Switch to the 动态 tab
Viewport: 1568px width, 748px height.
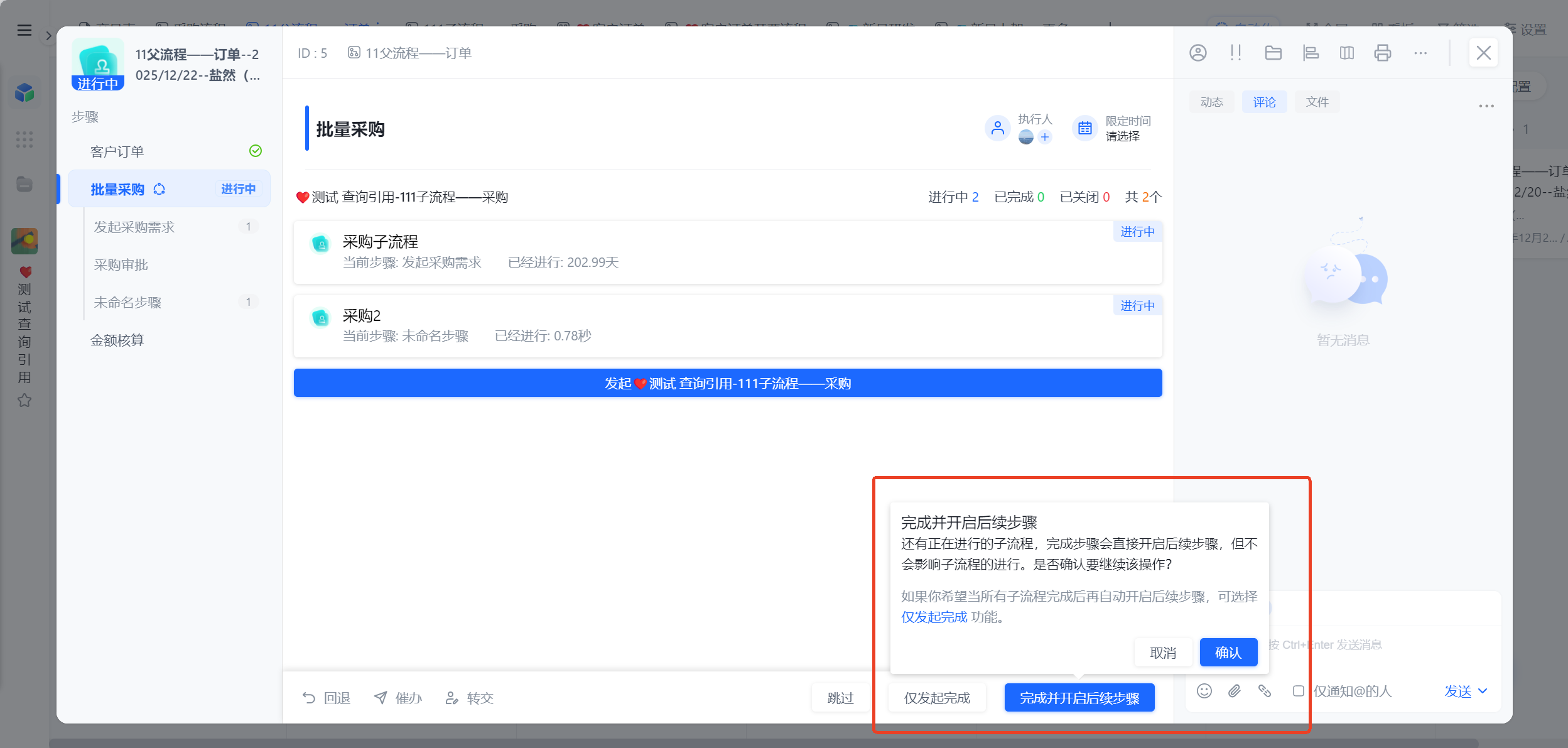pos(1211,102)
